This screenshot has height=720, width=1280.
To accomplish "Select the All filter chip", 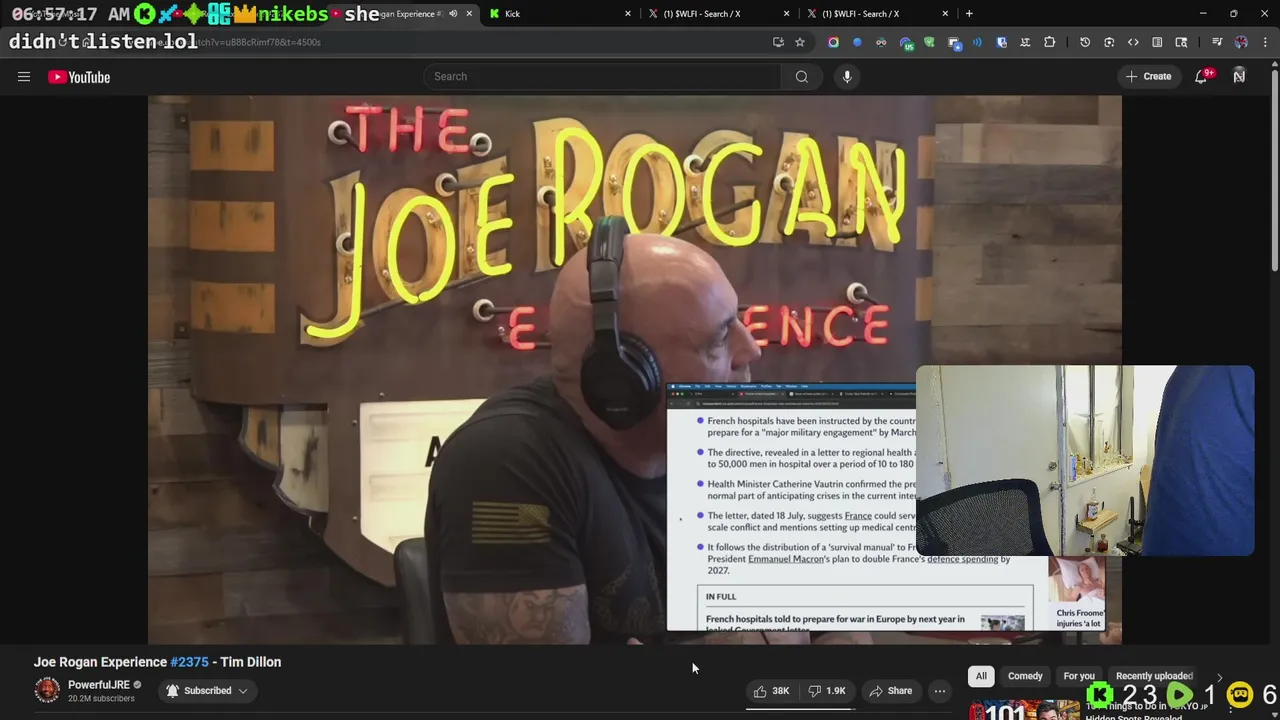I will [981, 676].
